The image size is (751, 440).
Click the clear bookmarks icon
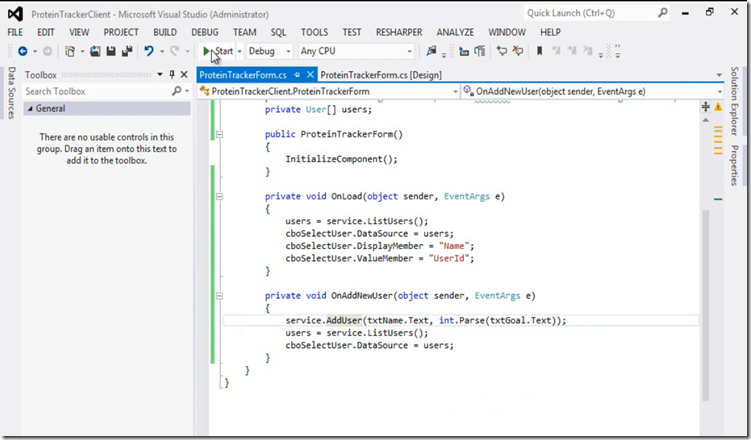click(x=588, y=51)
